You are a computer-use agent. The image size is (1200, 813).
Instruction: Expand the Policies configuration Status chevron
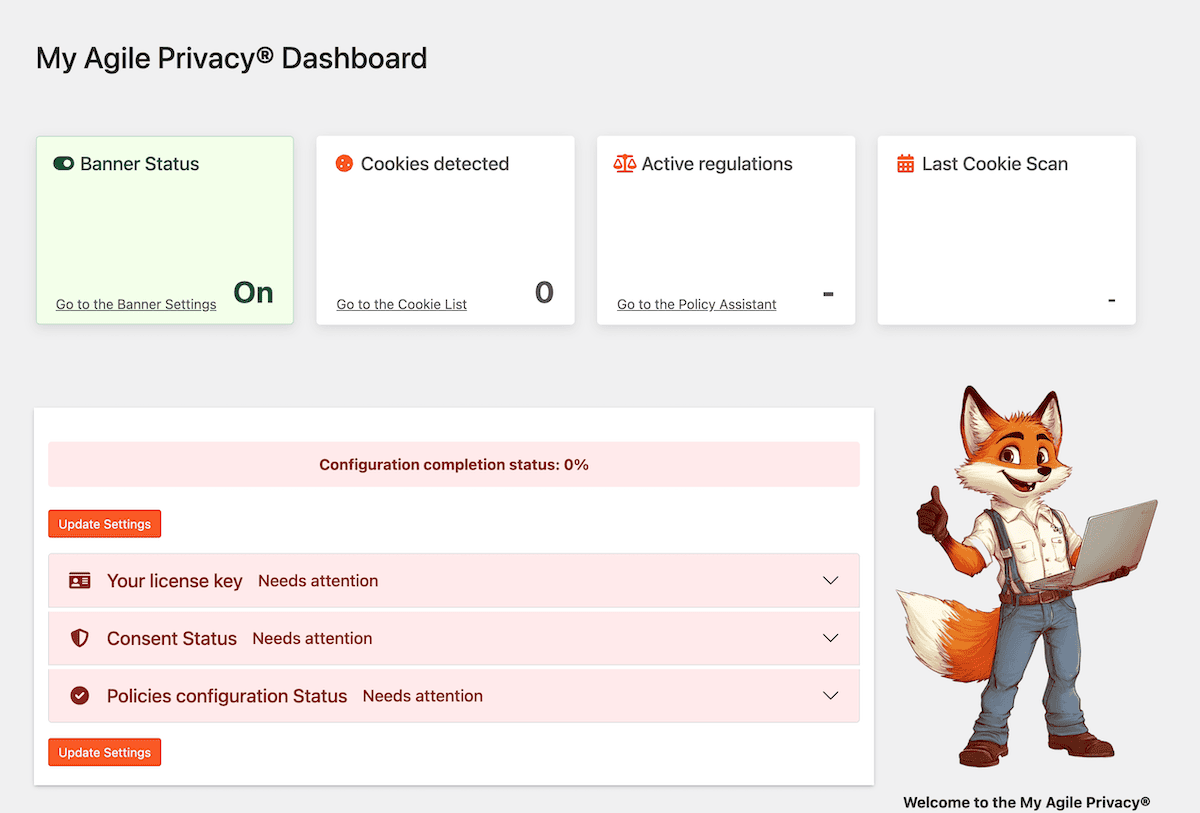pos(830,695)
